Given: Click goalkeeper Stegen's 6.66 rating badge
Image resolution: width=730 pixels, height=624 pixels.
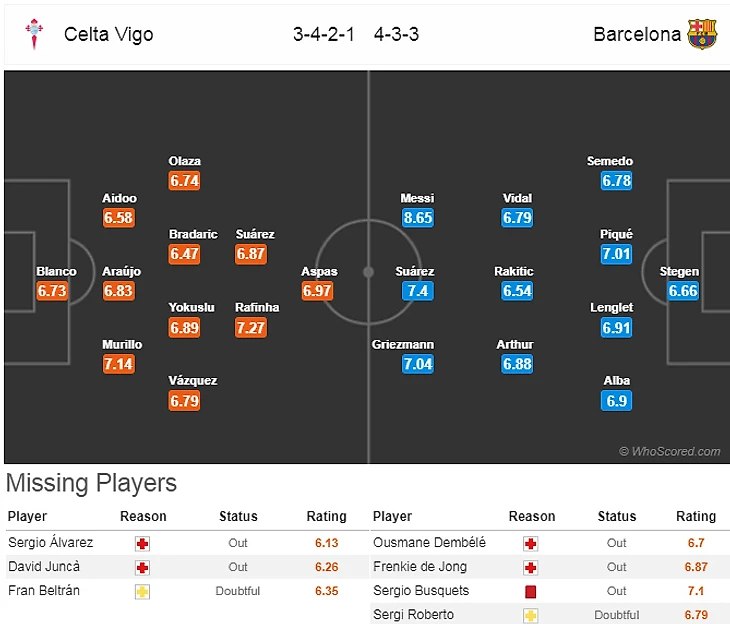Looking at the screenshot, I should pyautogui.click(x=683, y=291).
